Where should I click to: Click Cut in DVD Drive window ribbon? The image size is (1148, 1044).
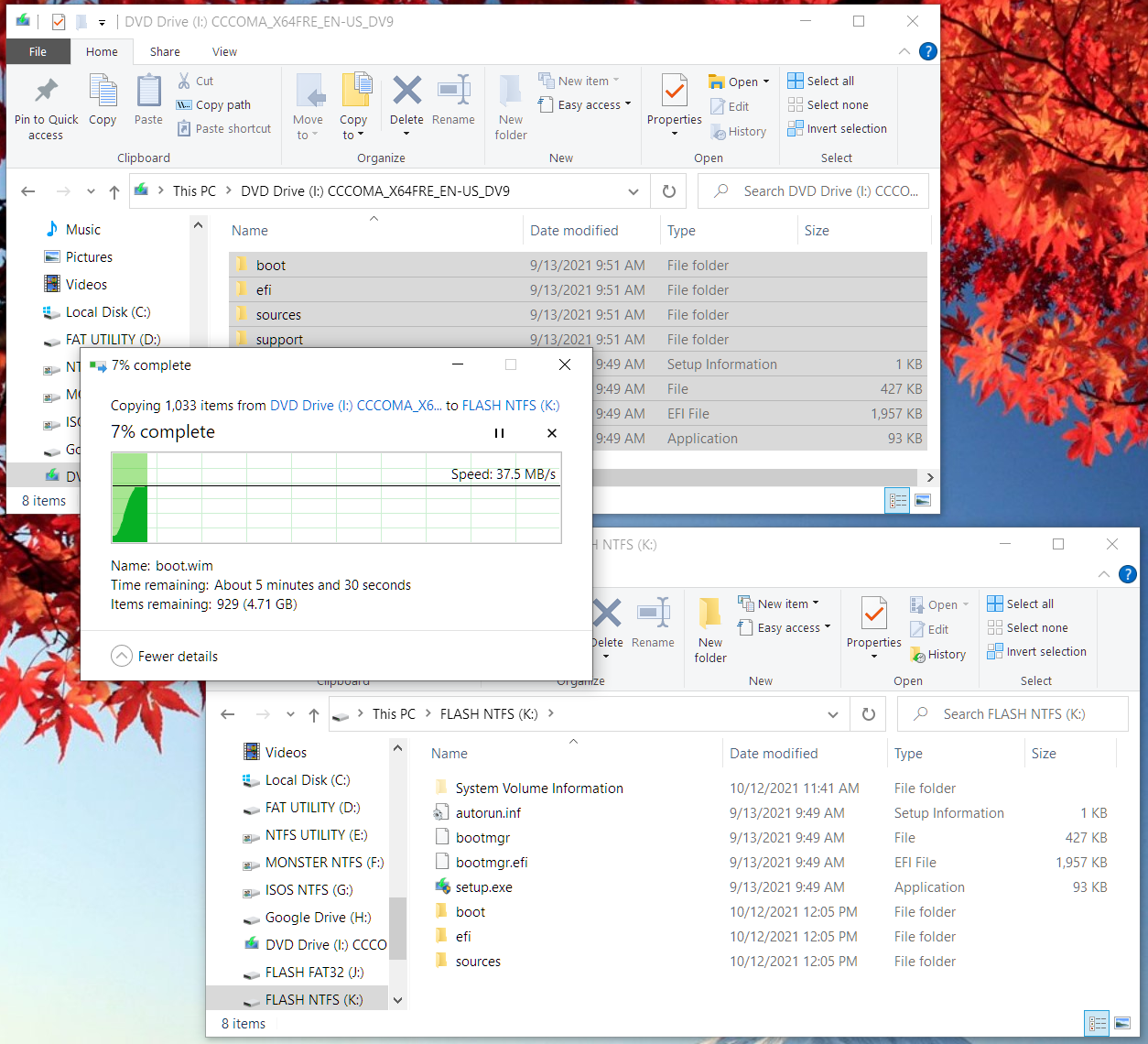click(x=196, y=81)
